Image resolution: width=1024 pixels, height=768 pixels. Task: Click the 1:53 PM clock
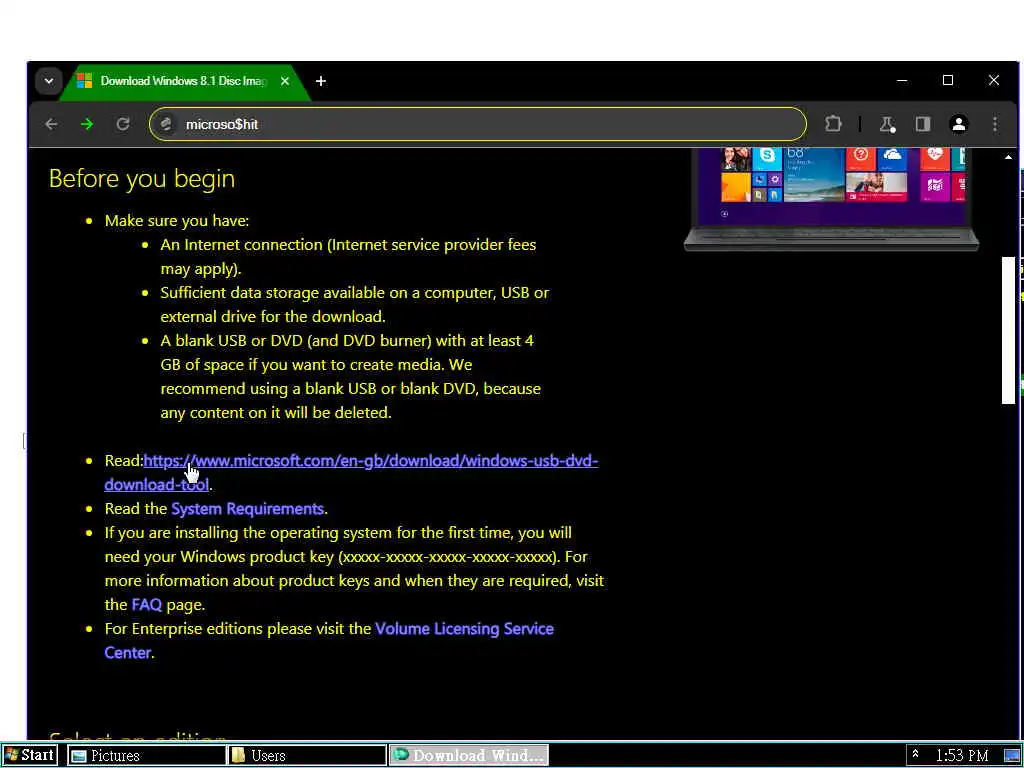point(961,756)
